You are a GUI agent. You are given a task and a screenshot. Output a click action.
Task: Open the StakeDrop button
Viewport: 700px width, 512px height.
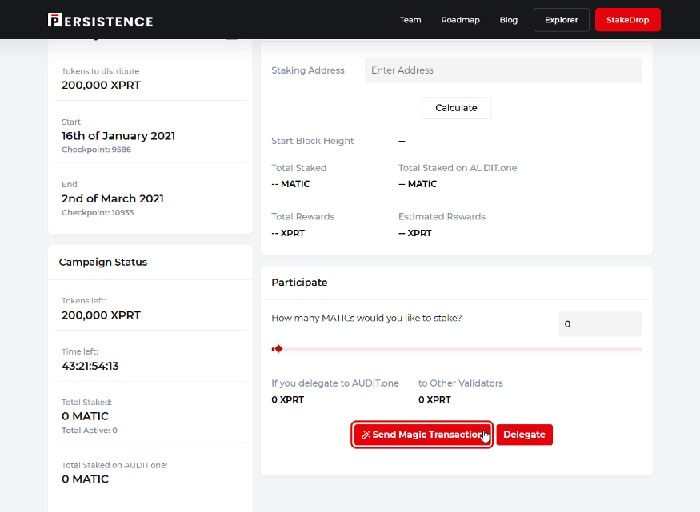click(628, 20)
